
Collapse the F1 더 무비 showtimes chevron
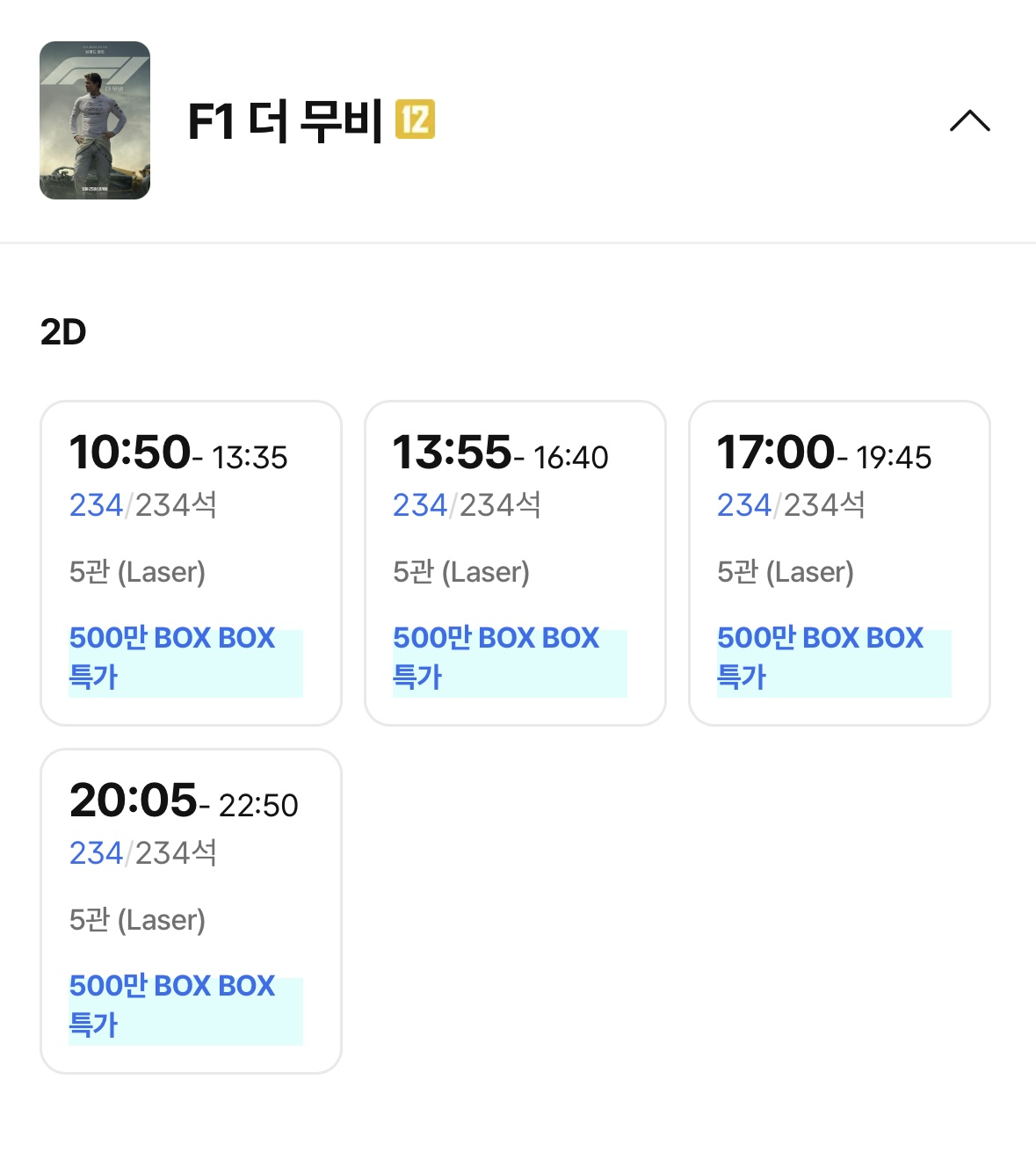coord(969,121)
